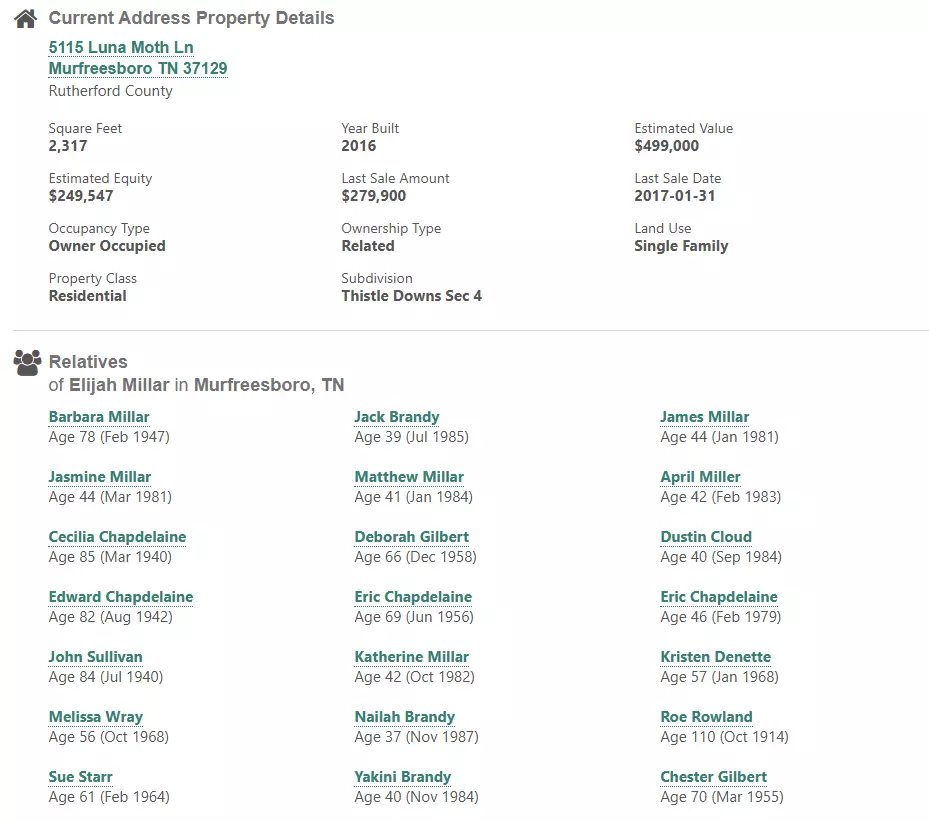The image size is (929, 821).
Task: Select the Age 84 (Jul 1940) text
Action: [106, 677]
